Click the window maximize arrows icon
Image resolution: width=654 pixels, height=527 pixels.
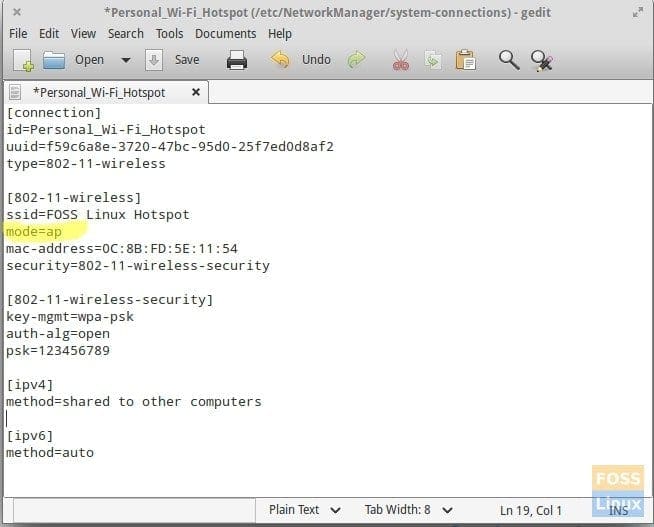coord(637,13)
